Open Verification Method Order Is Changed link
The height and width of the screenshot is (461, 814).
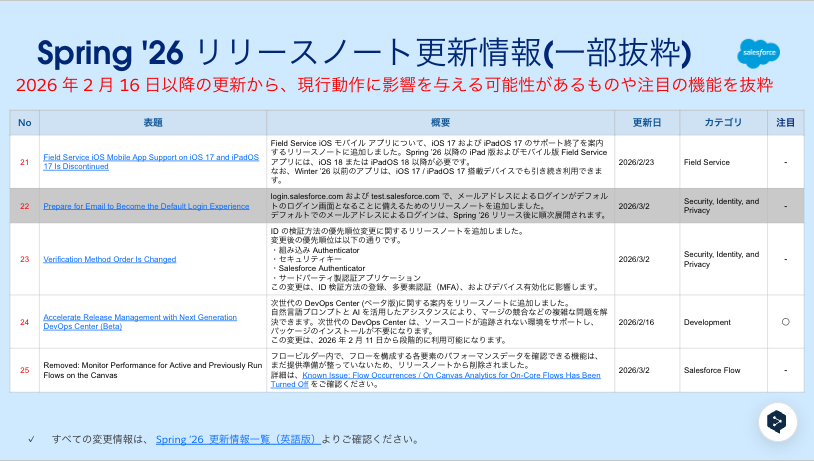[x=110, y=259]
